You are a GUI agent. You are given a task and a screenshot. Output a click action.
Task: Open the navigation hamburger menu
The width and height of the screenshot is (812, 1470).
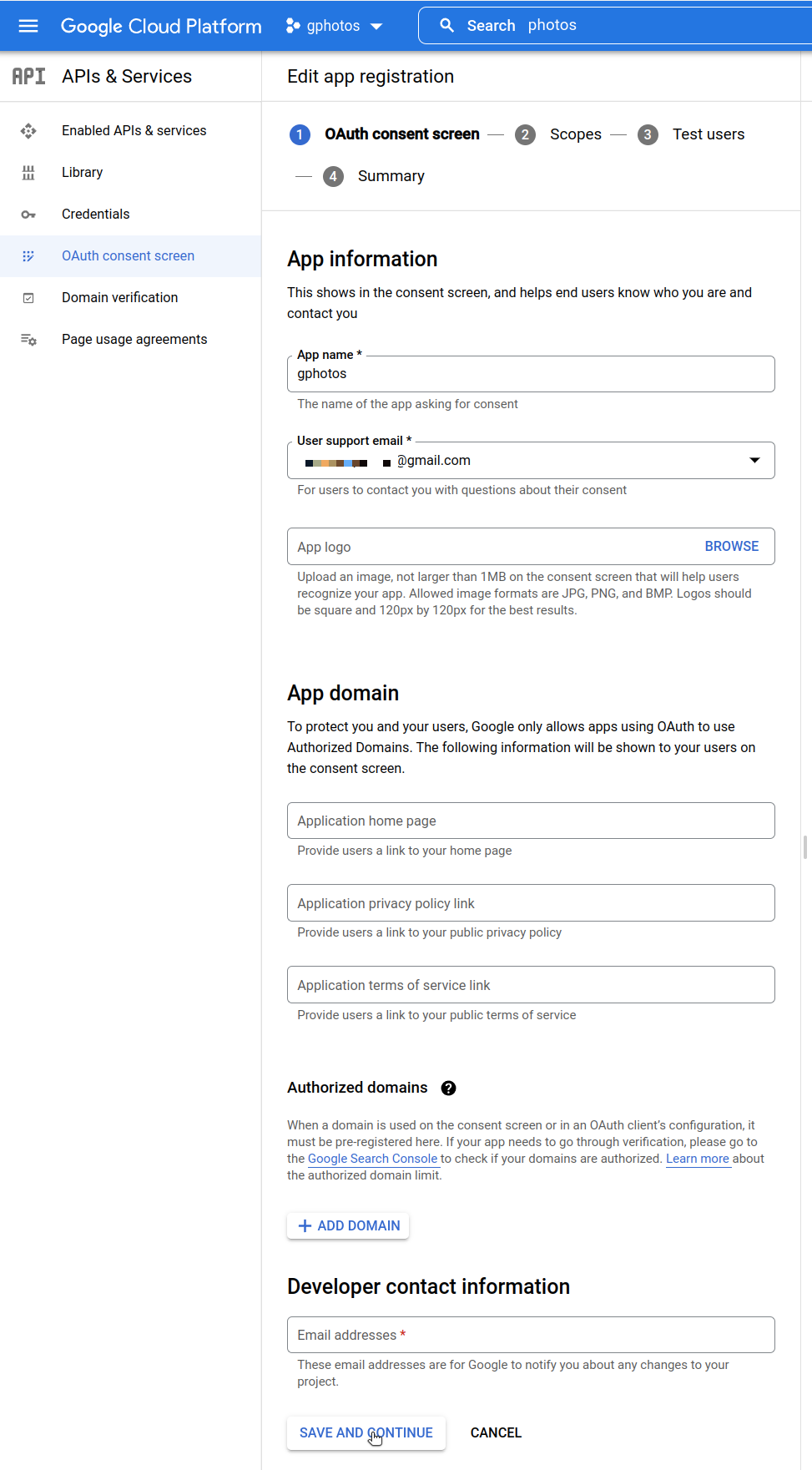tap(28, 25)
